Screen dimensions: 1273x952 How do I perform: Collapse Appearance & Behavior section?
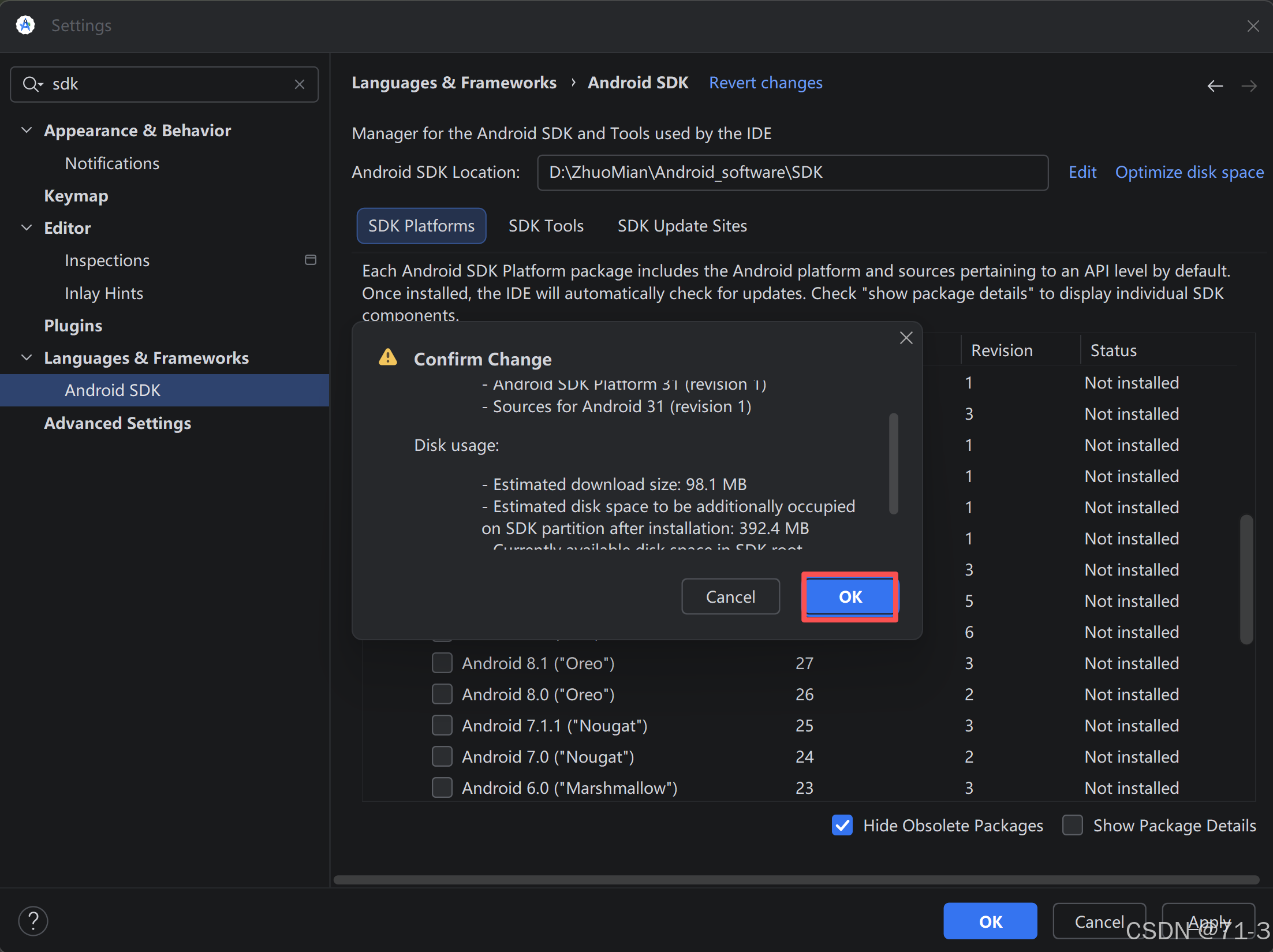(27, 130)
